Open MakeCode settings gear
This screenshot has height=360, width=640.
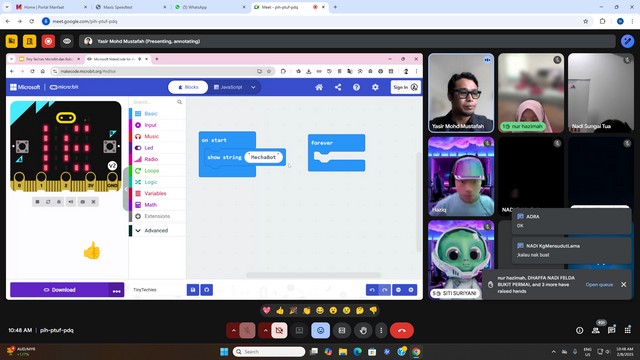point(375,87)
